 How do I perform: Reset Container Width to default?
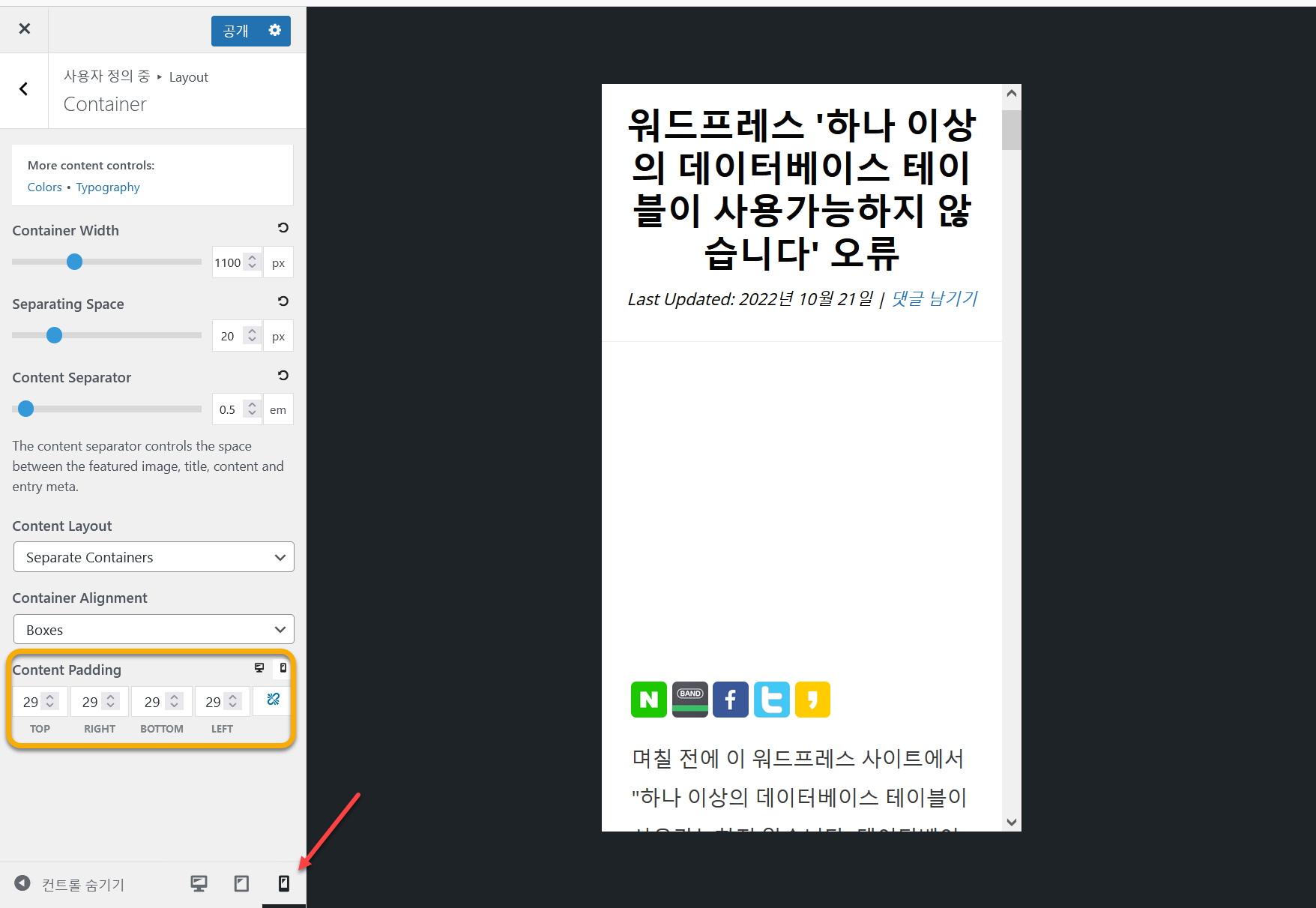click(x=282, y=228)
